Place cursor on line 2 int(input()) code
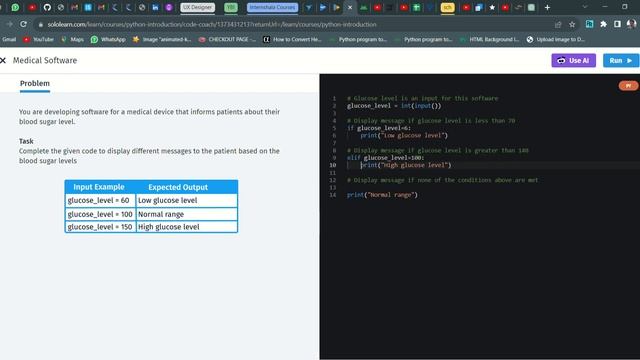Screen dimensions: 640x360 coord(421,106)
